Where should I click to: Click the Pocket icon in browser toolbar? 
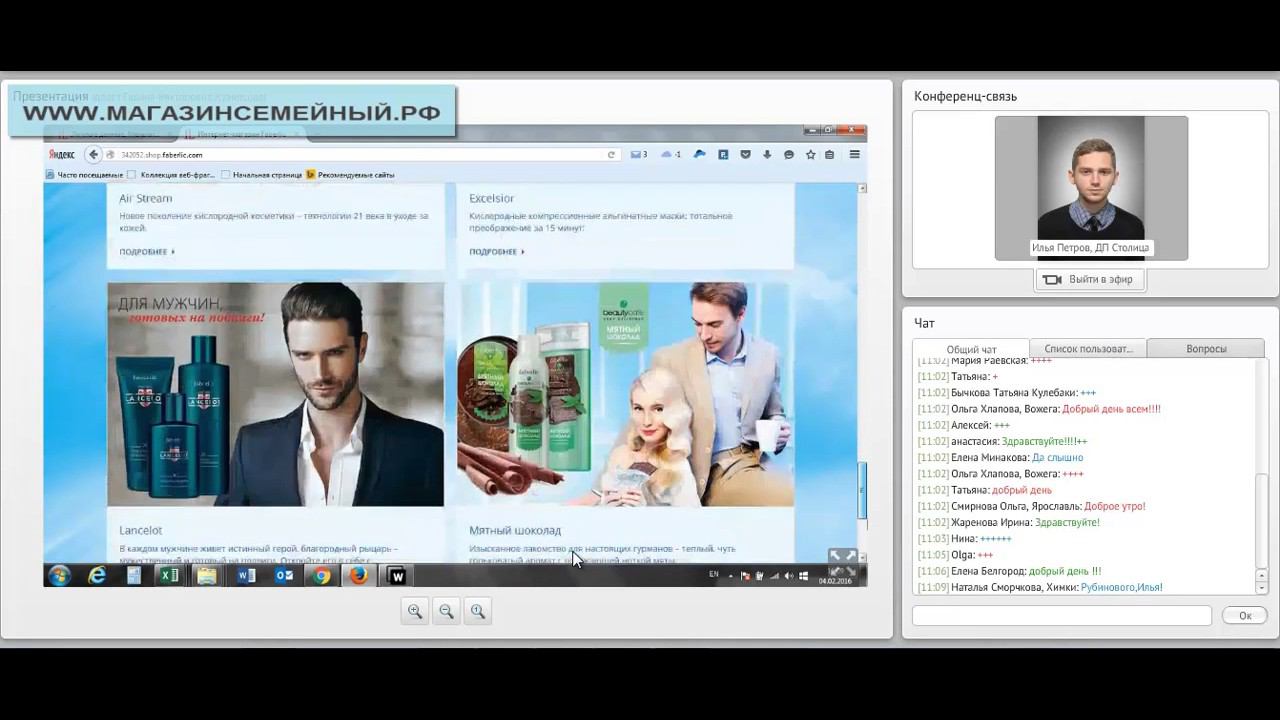[745, 155]
